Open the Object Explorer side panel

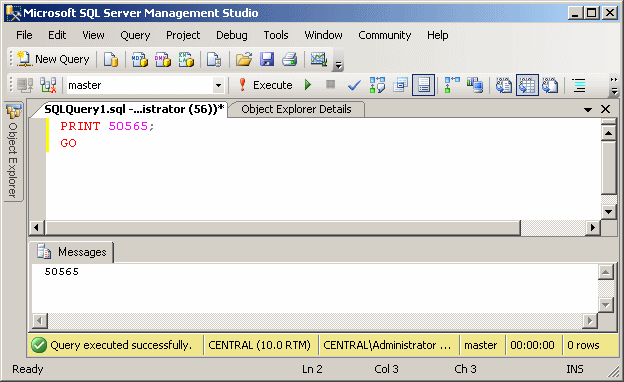14,151
